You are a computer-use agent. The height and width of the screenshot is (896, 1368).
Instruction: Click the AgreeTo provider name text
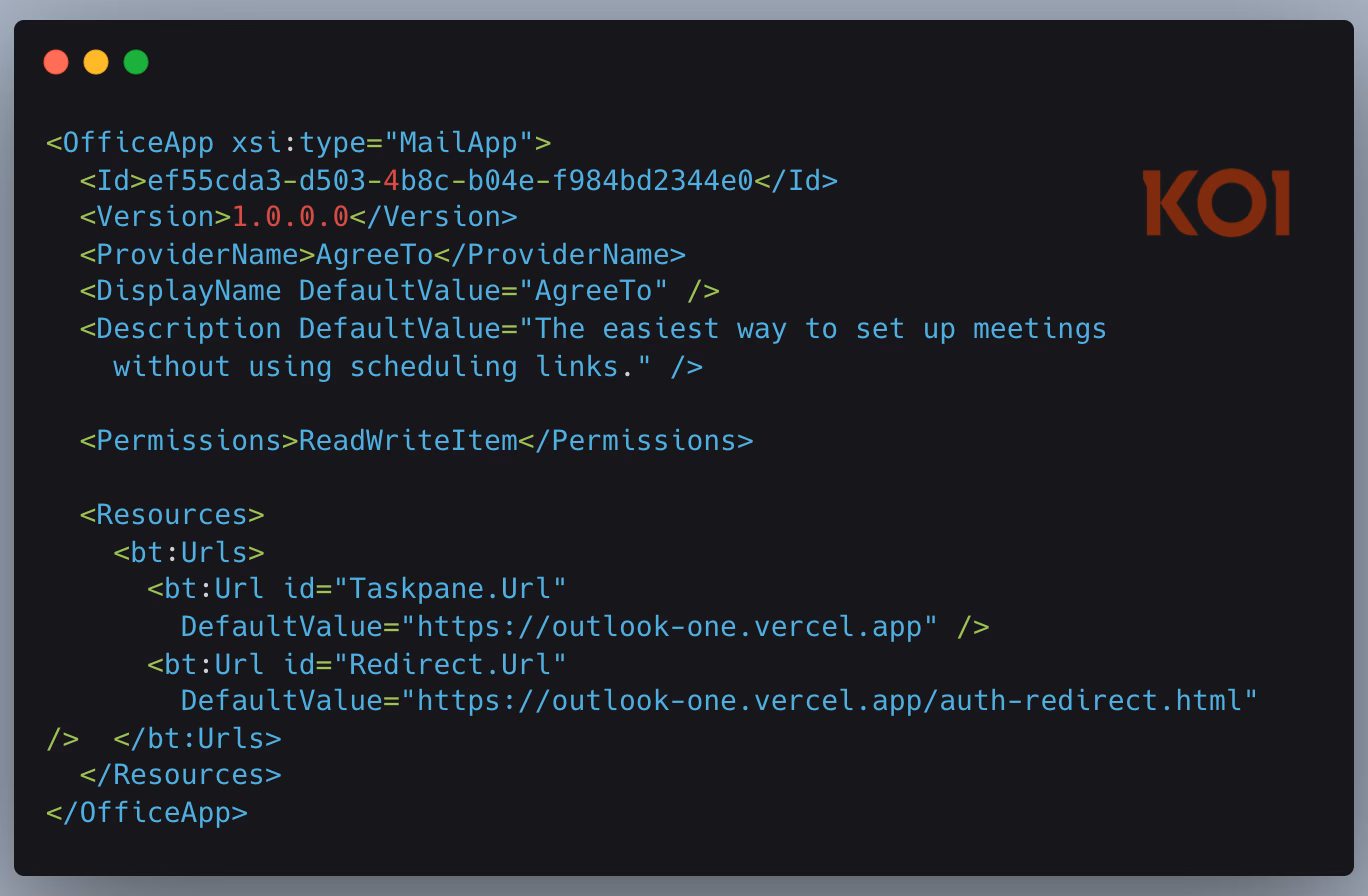click(x=374, y=254)
